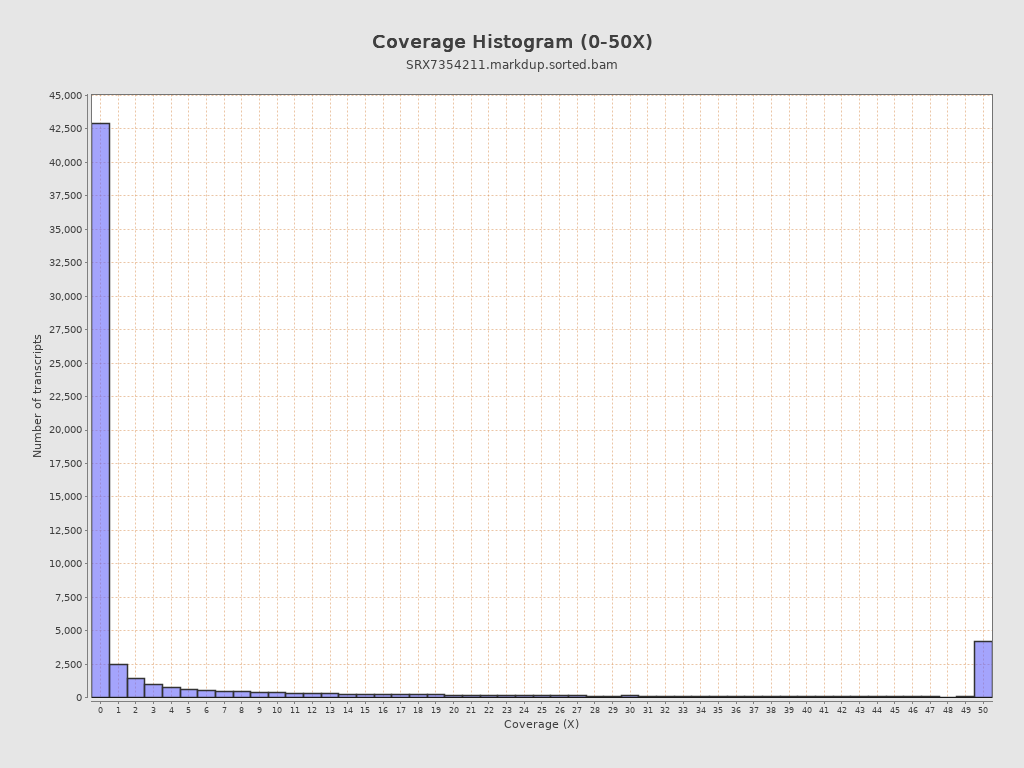Click the 42,500 y-axis tick label
The image size is (1024, 768).
click(66, 129)
